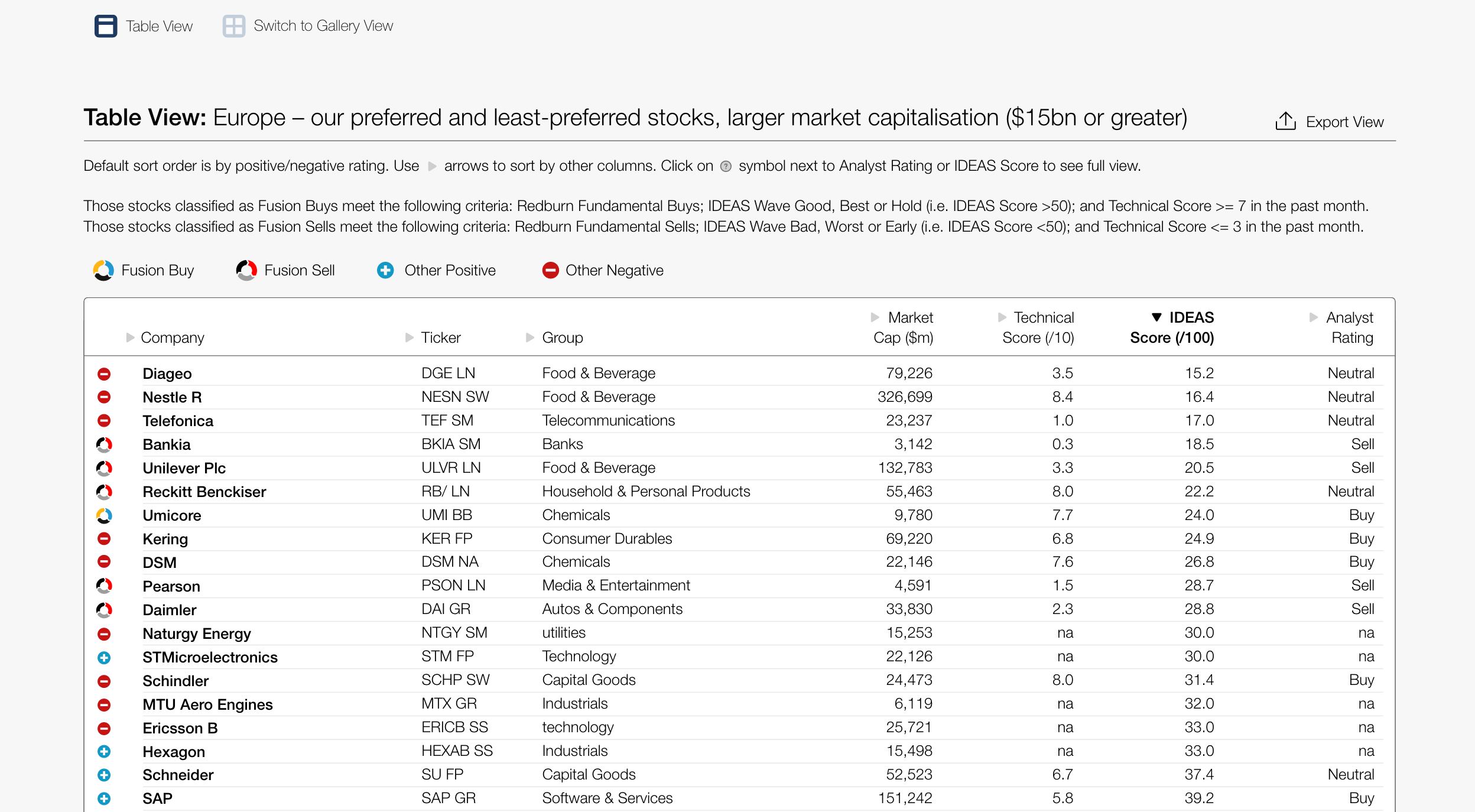Image resolution: width=1475 pixels, height=812 pixels.
Task: Click the Other Positive legend plus icon
Action: (385, 271)
